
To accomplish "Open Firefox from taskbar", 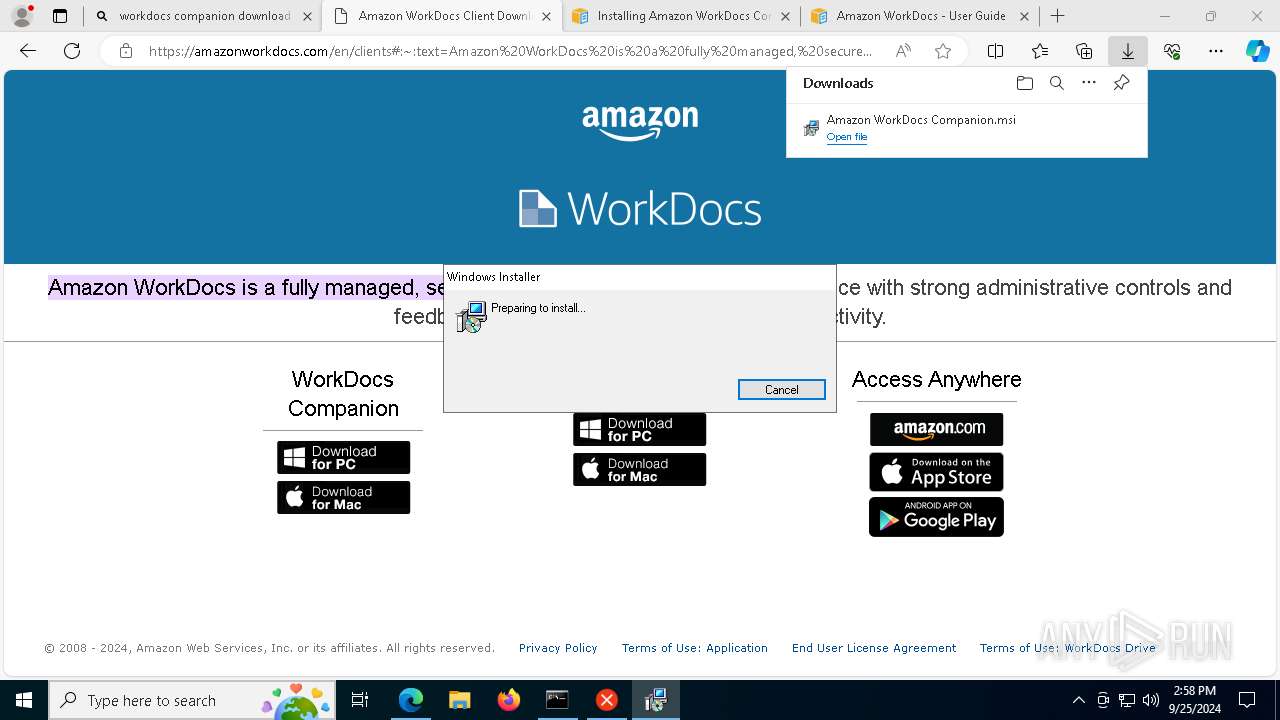I will (508, 700).
